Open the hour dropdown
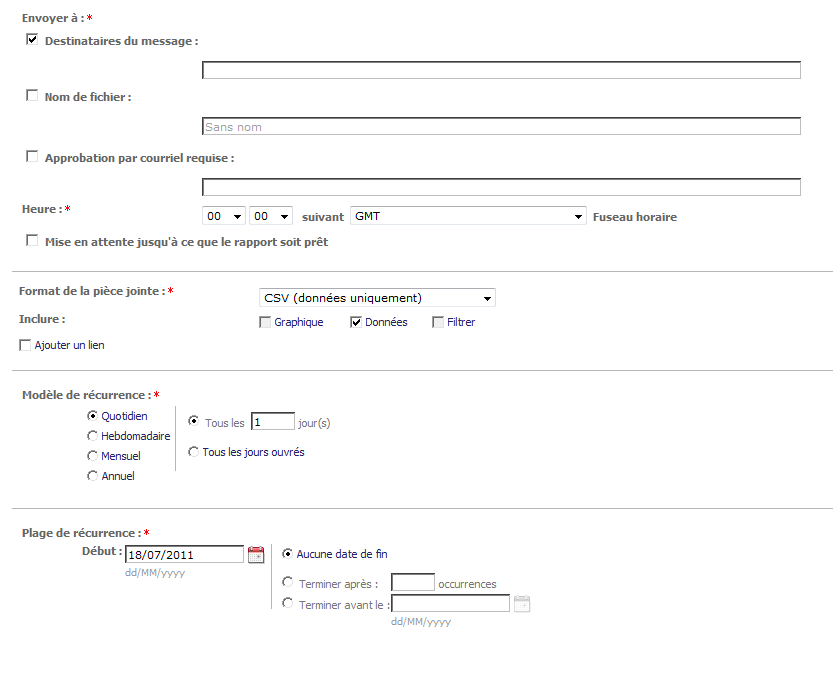833x693 pixels. pyautogui.click(x=224, y=216)
